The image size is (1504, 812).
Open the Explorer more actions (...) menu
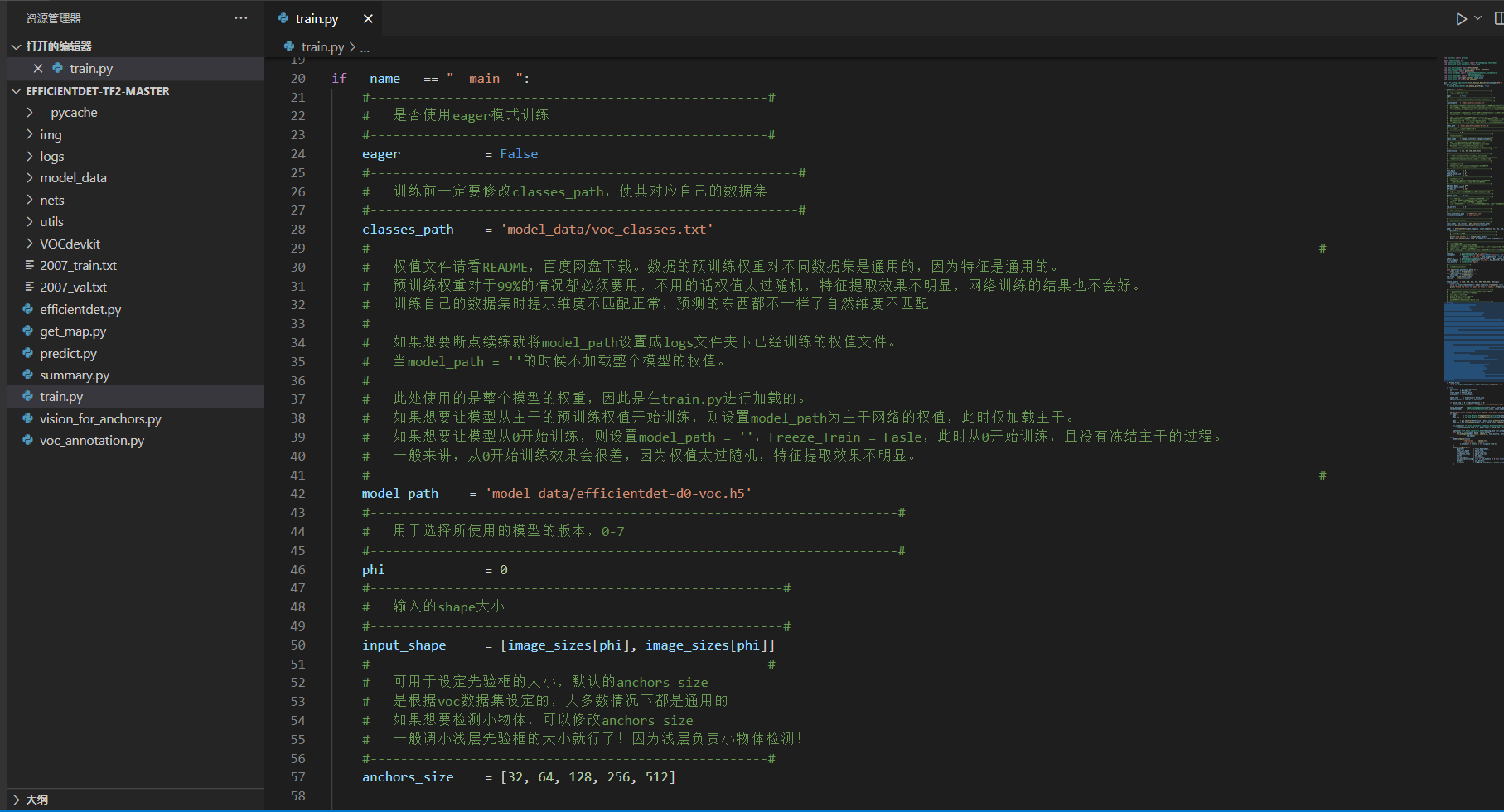tap(240, 17)
